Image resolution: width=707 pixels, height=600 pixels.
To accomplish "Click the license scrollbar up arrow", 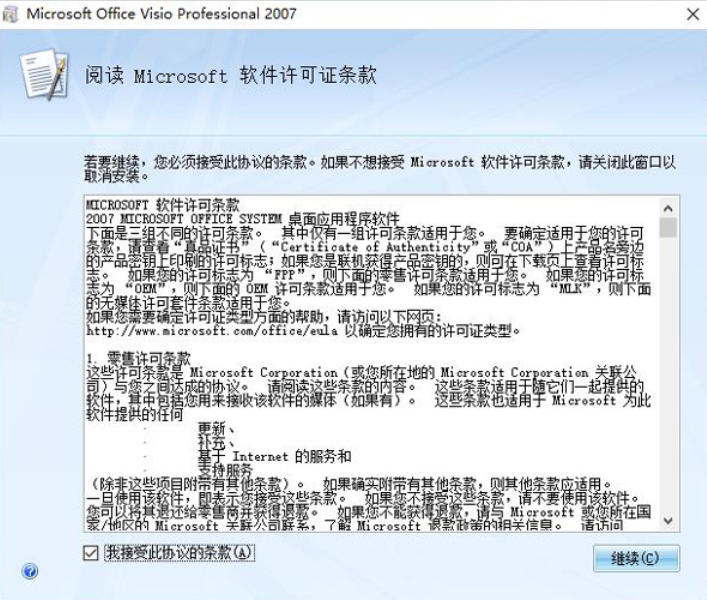I will click(x=668, y=208).
